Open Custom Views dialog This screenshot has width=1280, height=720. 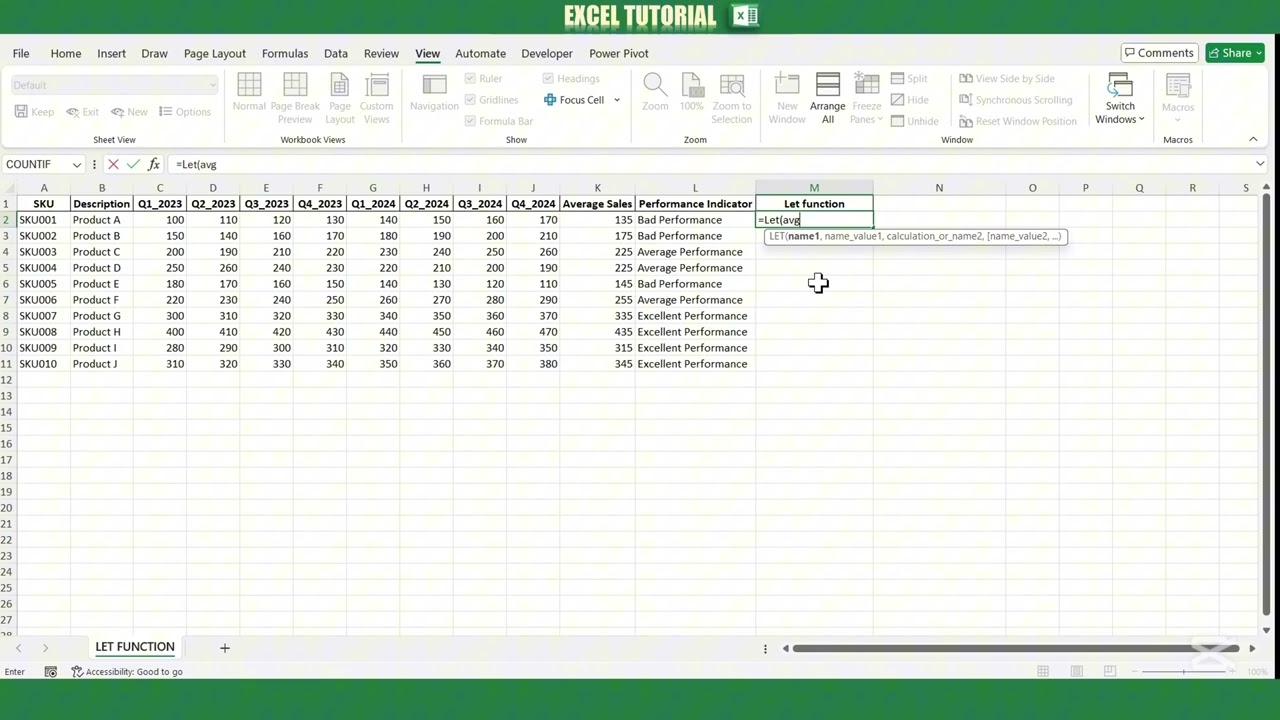click(x=377, y=97)
